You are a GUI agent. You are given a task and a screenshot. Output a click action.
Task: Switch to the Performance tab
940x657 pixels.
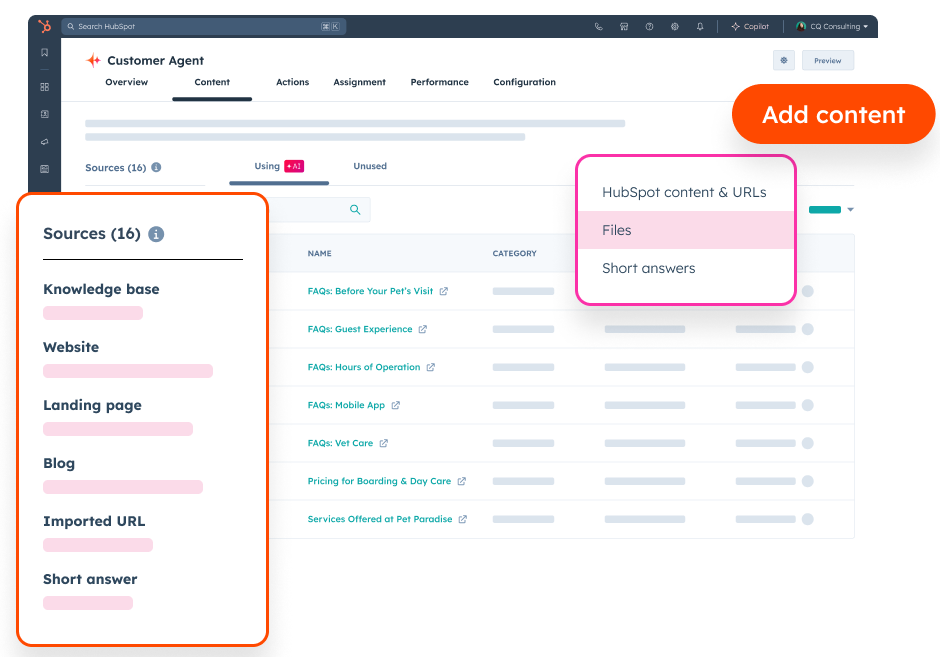click(439, 82)
